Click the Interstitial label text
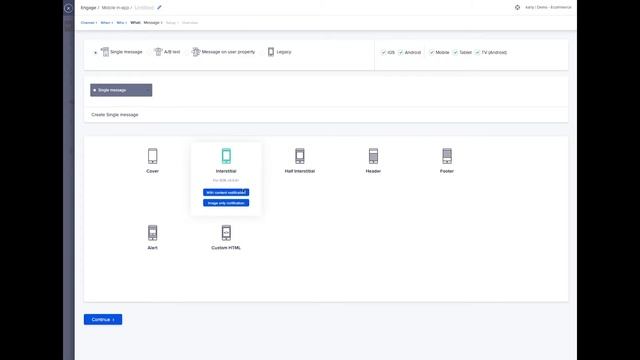640x360 pixels. point(226,171)
